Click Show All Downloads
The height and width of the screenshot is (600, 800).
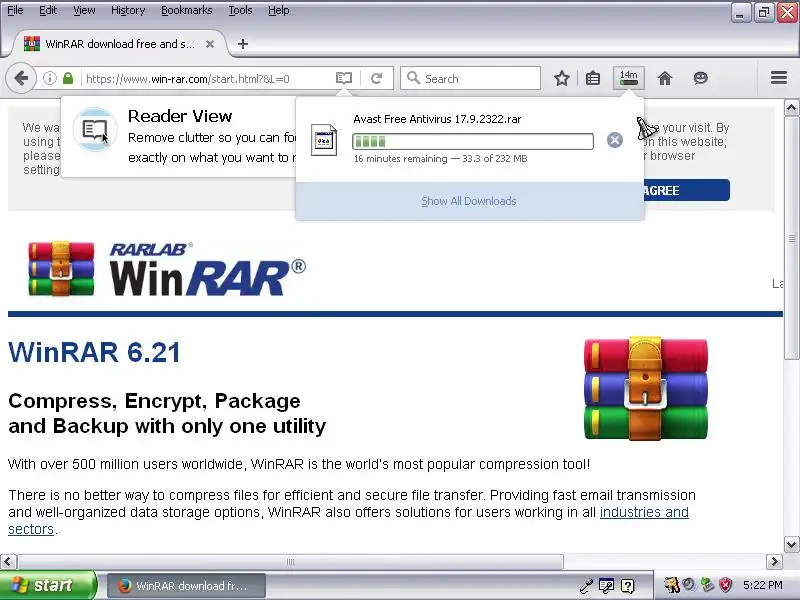click(469, 201)
